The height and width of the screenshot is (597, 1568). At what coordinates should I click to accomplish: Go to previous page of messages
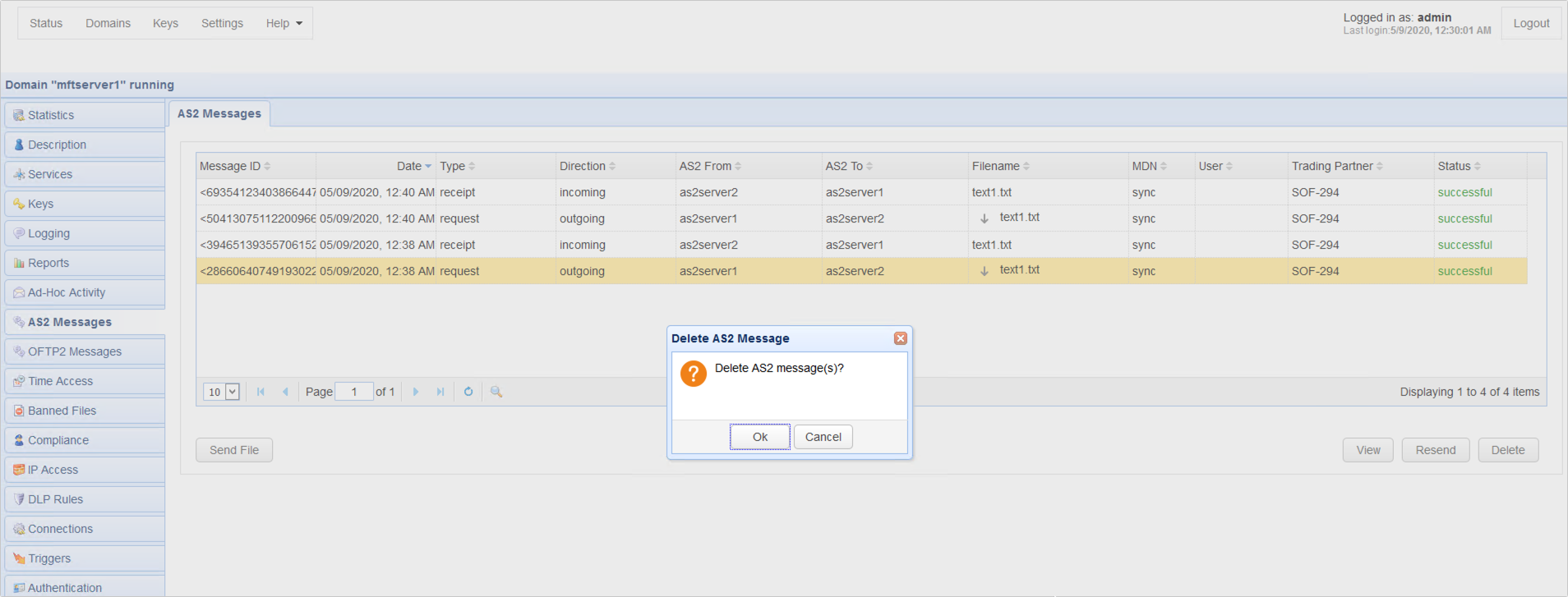coord(285,392)
